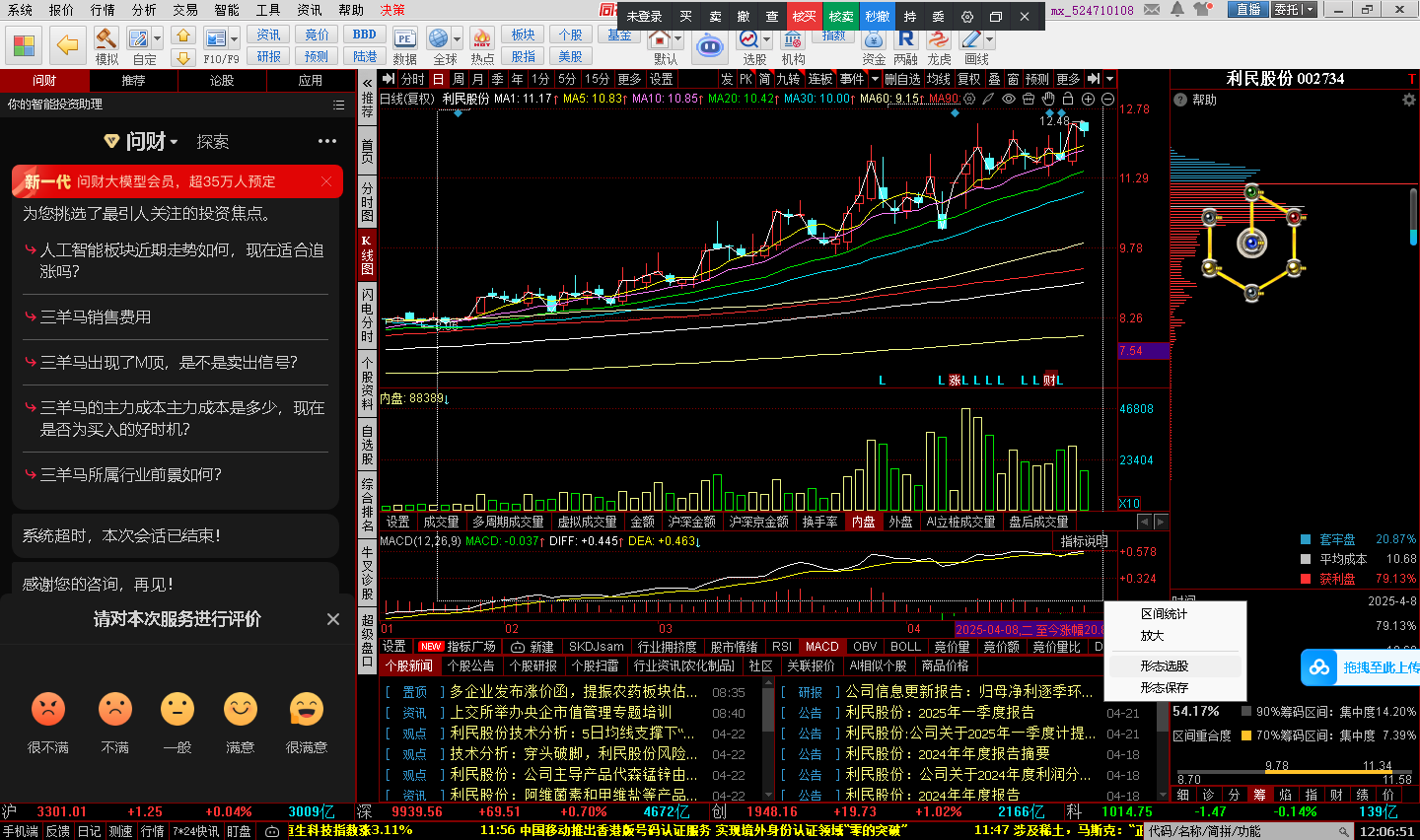The width and height of the screenshot is (1420, 840).
Task: Expand the 委托 order dropdown arrow
Action: tap(1312, 10)
